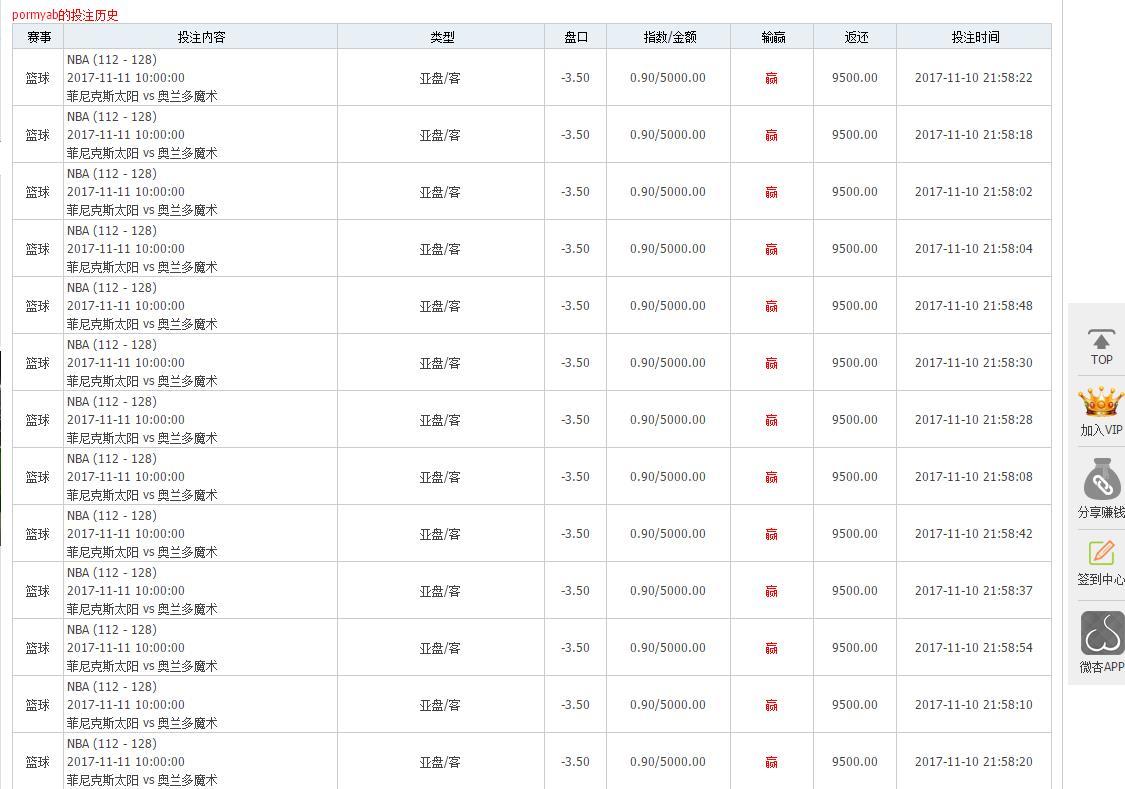The width and height of the screenshot is (1125, 789).
Task: Select the 类型 column header
Action: pyautogui.click(x=442, y=37)
